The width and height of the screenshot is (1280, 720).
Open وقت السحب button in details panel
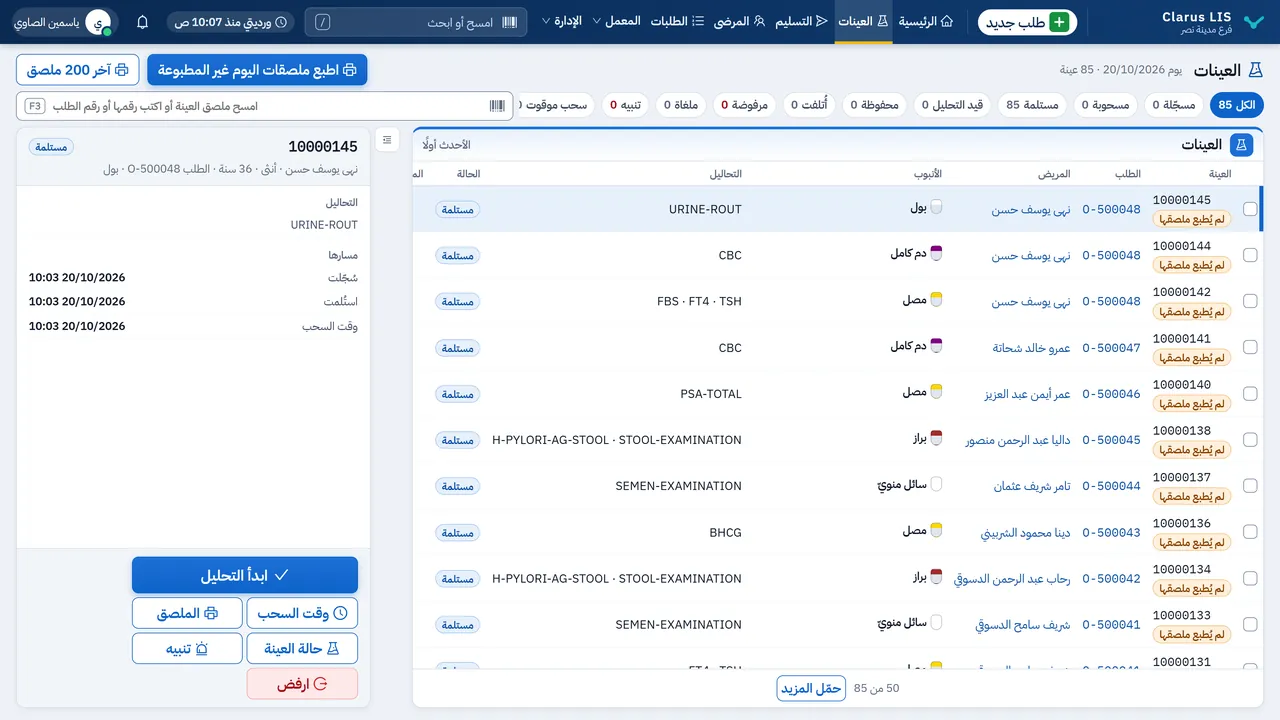(x=302, y=613)
